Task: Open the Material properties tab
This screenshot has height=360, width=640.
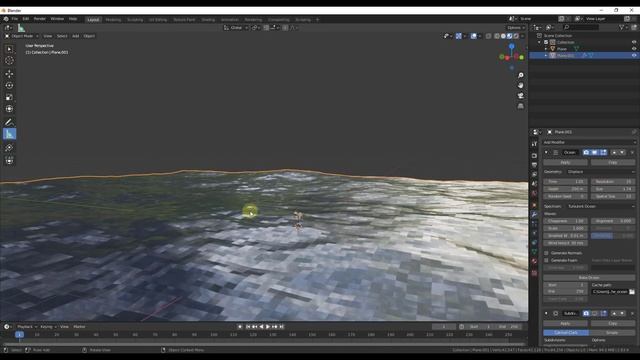Action: tap(534, 261)
